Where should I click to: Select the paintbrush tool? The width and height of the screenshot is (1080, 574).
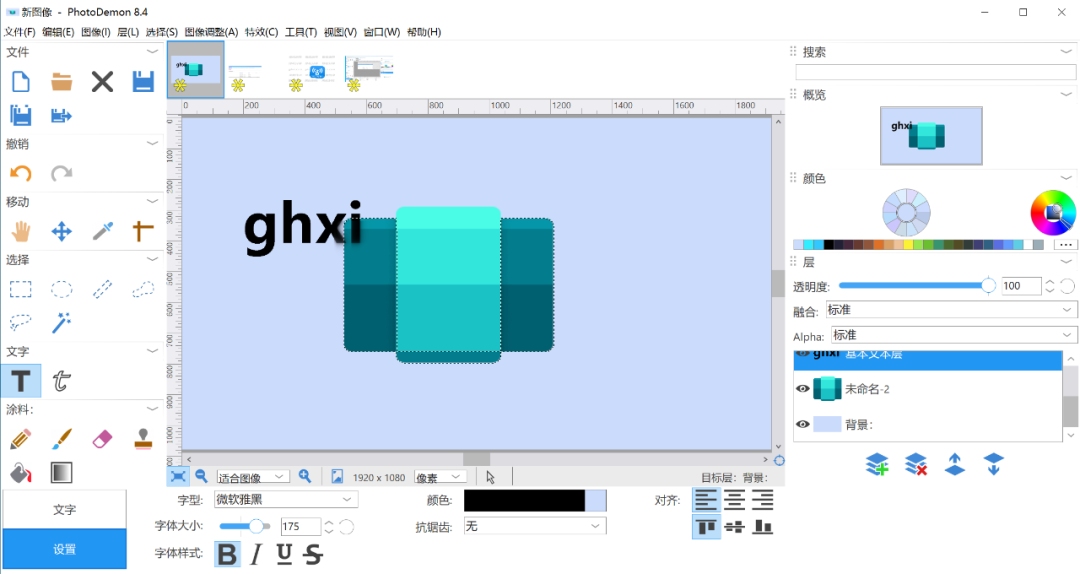(x=61, y=438)
